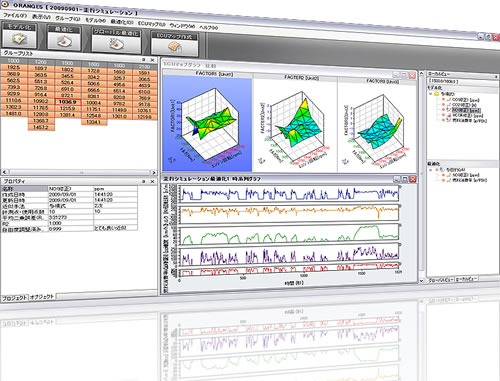Click the horizontal scrollbar under the group table
Viewport: 500px width, 381px height.
[79, 172]
